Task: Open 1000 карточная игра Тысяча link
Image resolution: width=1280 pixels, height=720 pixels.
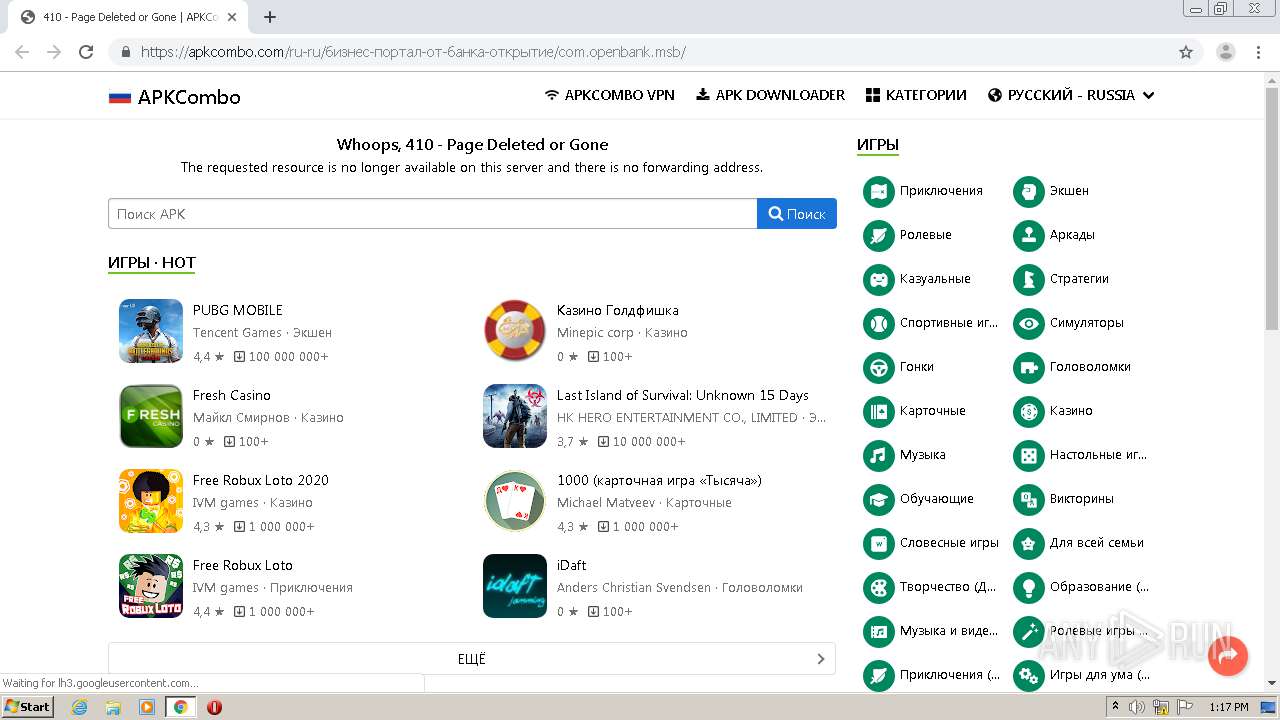Action: (659, 480)
